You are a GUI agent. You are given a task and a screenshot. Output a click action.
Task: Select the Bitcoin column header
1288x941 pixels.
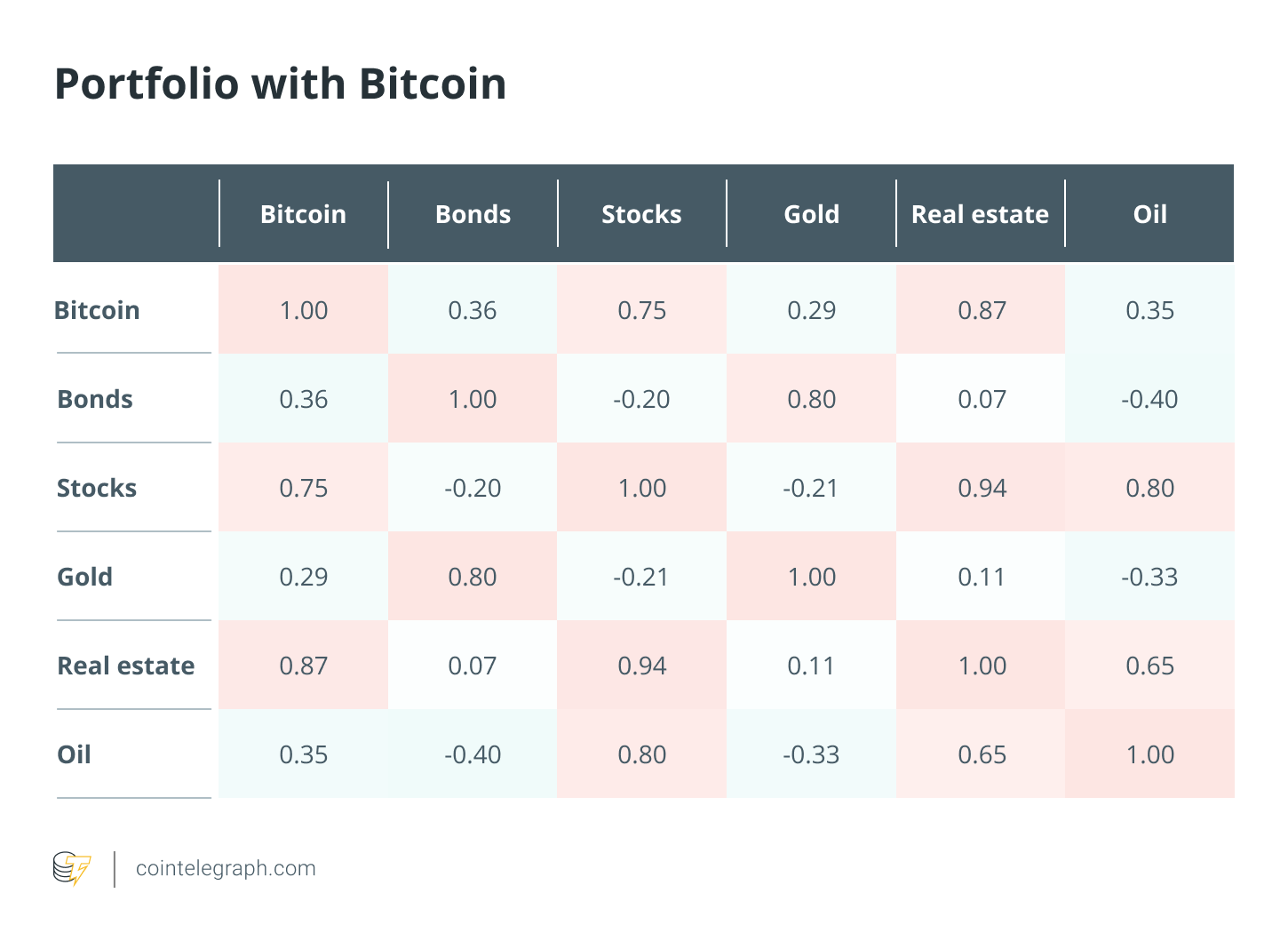tap(304, 214)
